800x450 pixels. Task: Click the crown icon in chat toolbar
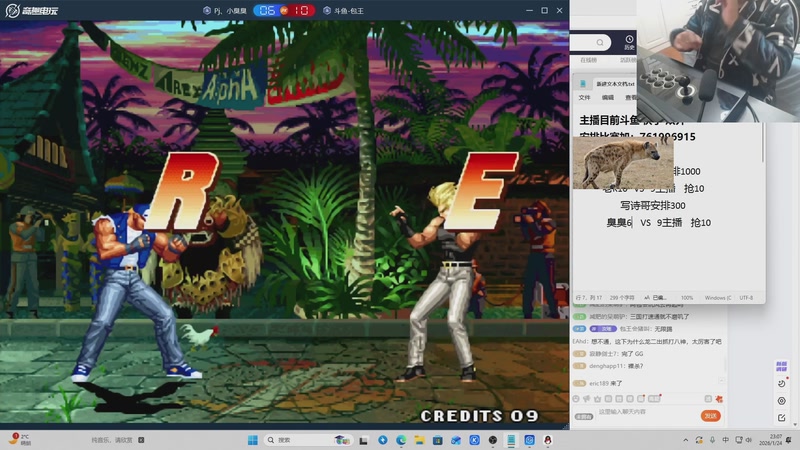coord(597,398)
